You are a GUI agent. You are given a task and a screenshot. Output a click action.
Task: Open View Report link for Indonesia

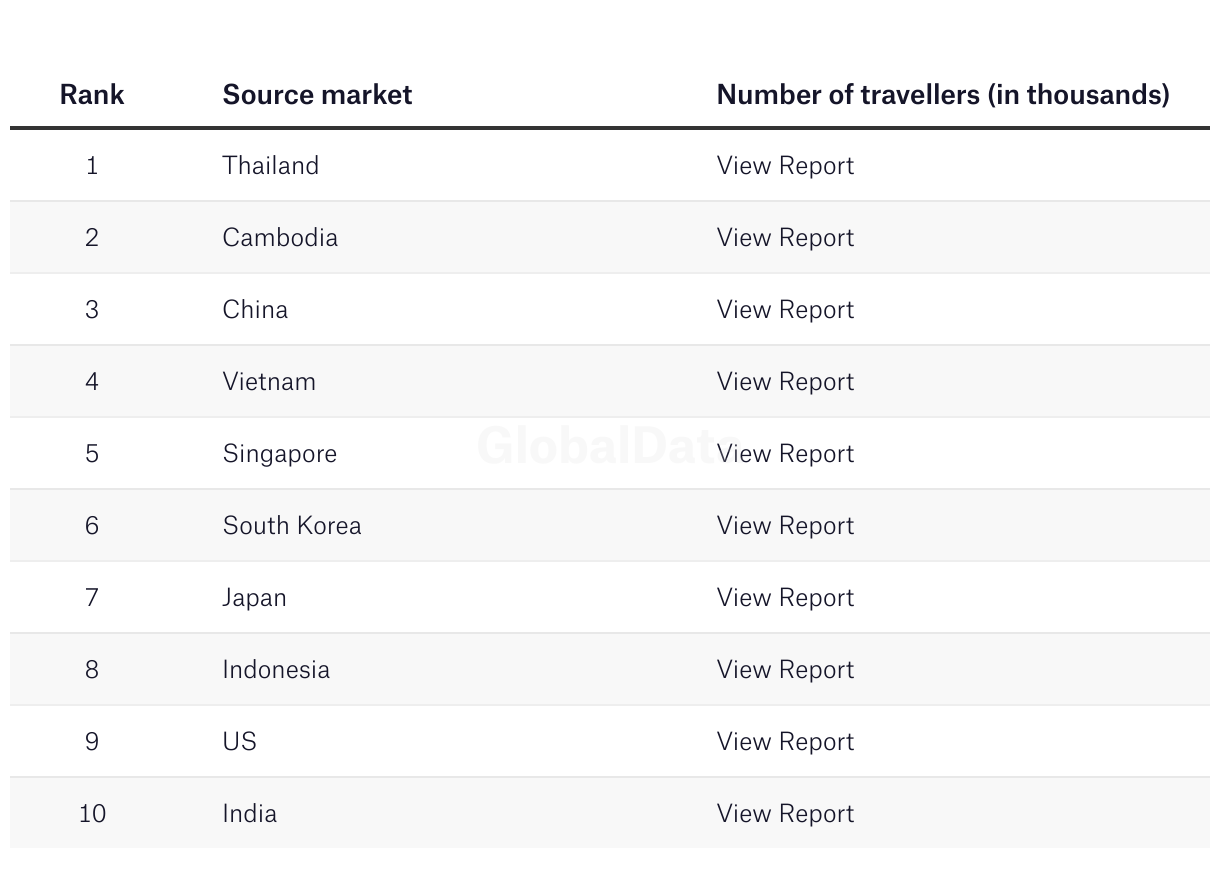point(785,669)
